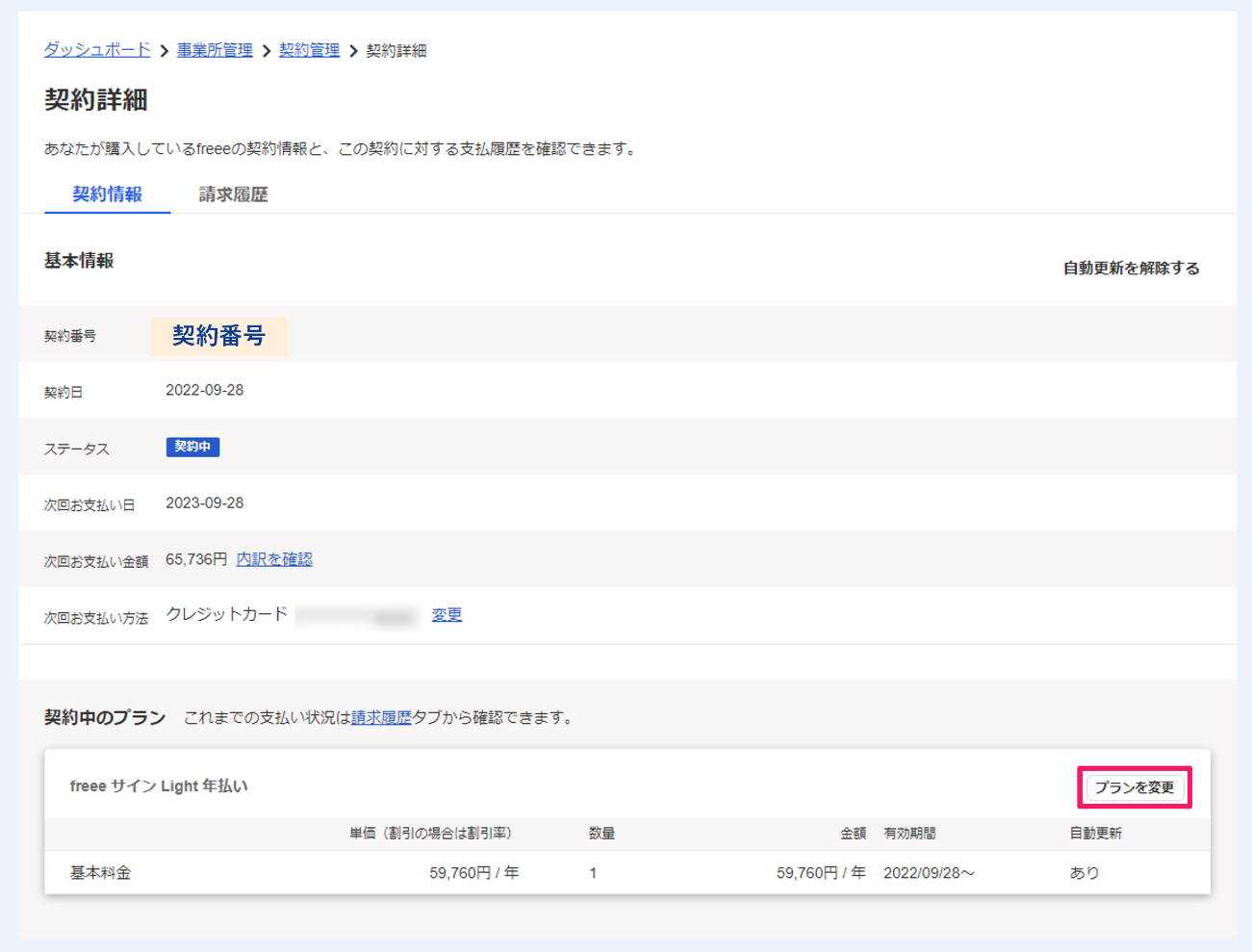Select the amount 65,736円
The image size is (1252, 952).
(x=196, y=559)
